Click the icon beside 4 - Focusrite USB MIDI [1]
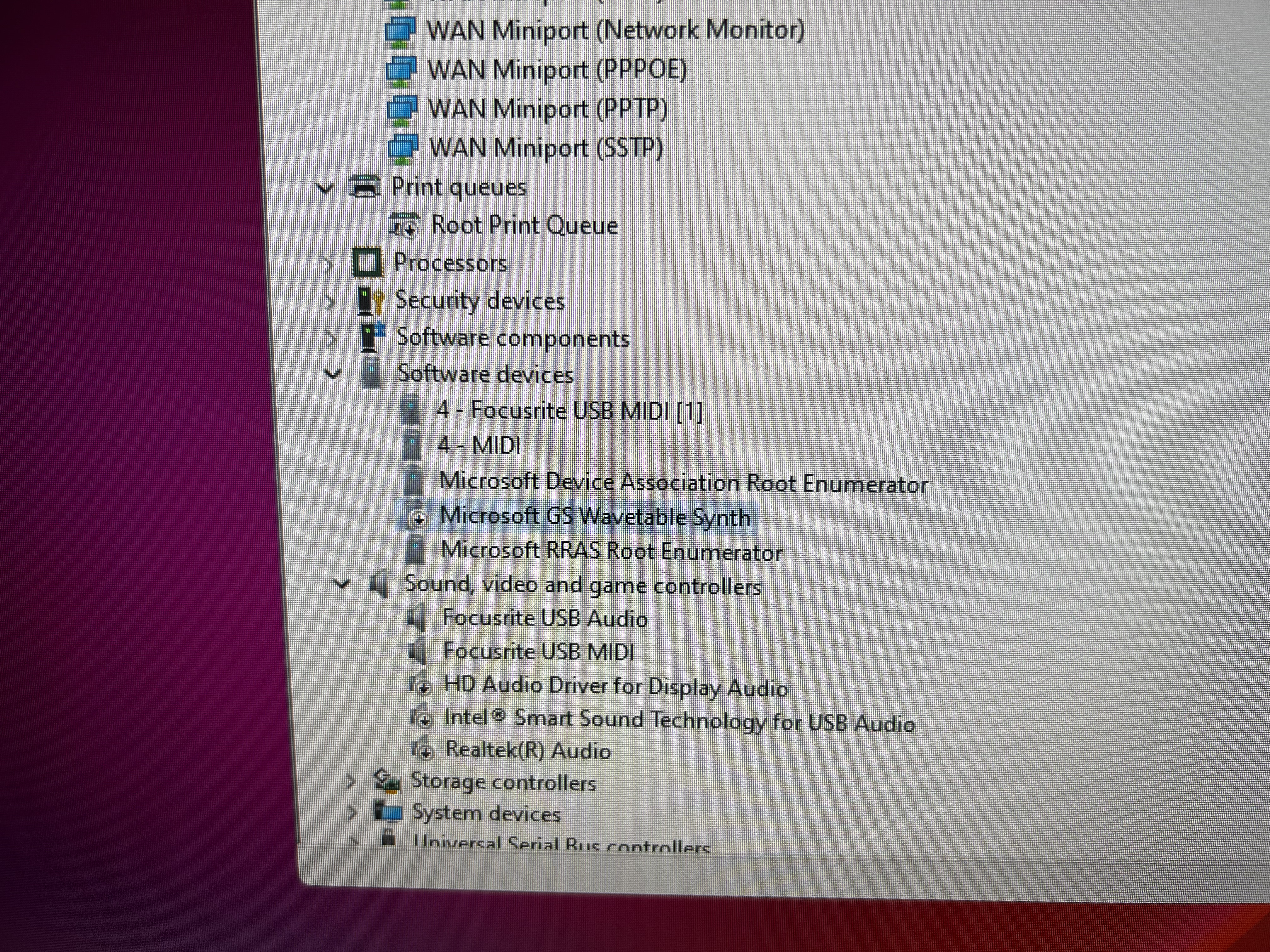The width and height of the screenshot is (1270, 952). [410, 410]
